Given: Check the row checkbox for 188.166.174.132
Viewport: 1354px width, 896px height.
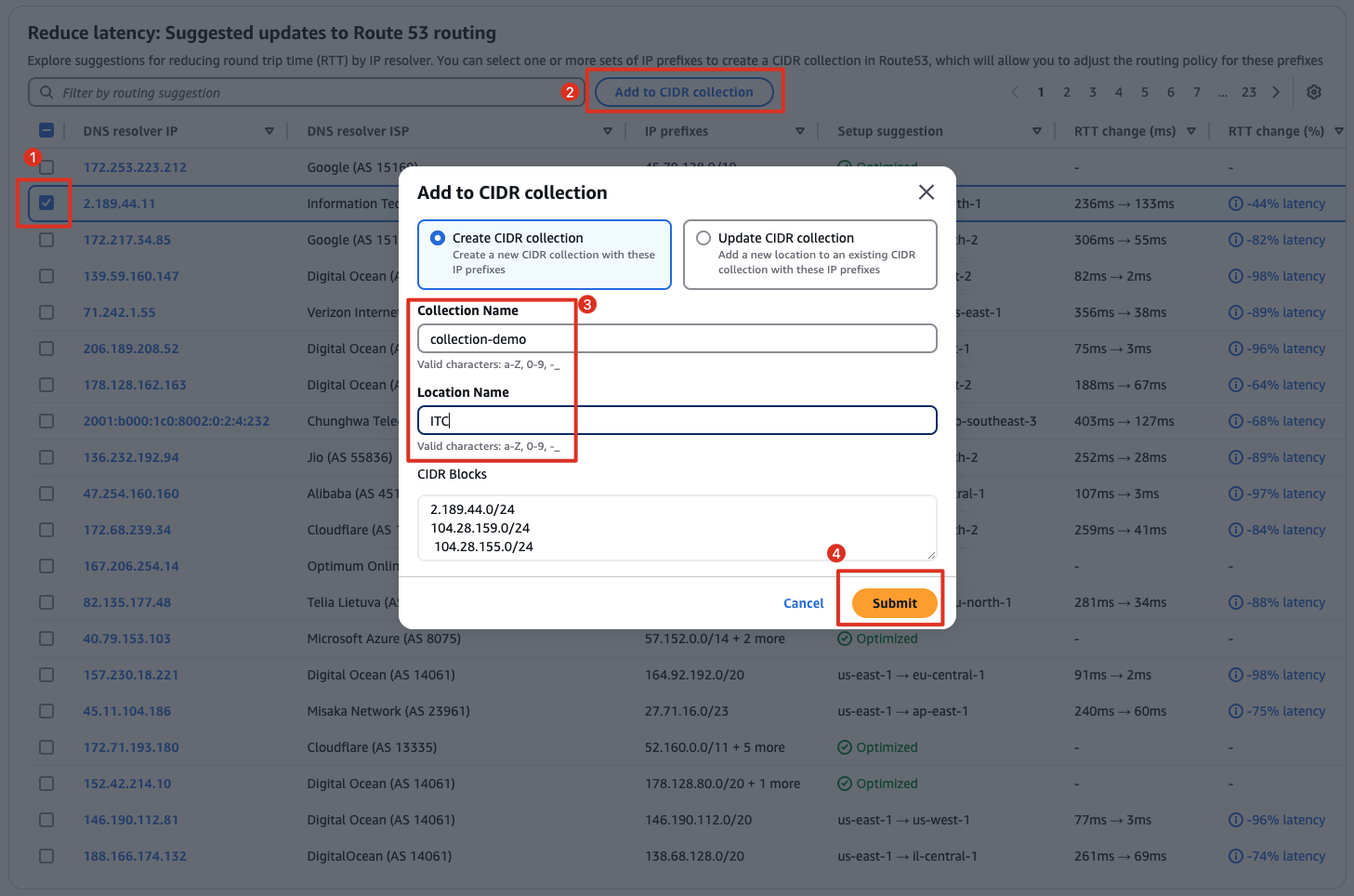Looking at the screenshot, I should click(46, 856).
